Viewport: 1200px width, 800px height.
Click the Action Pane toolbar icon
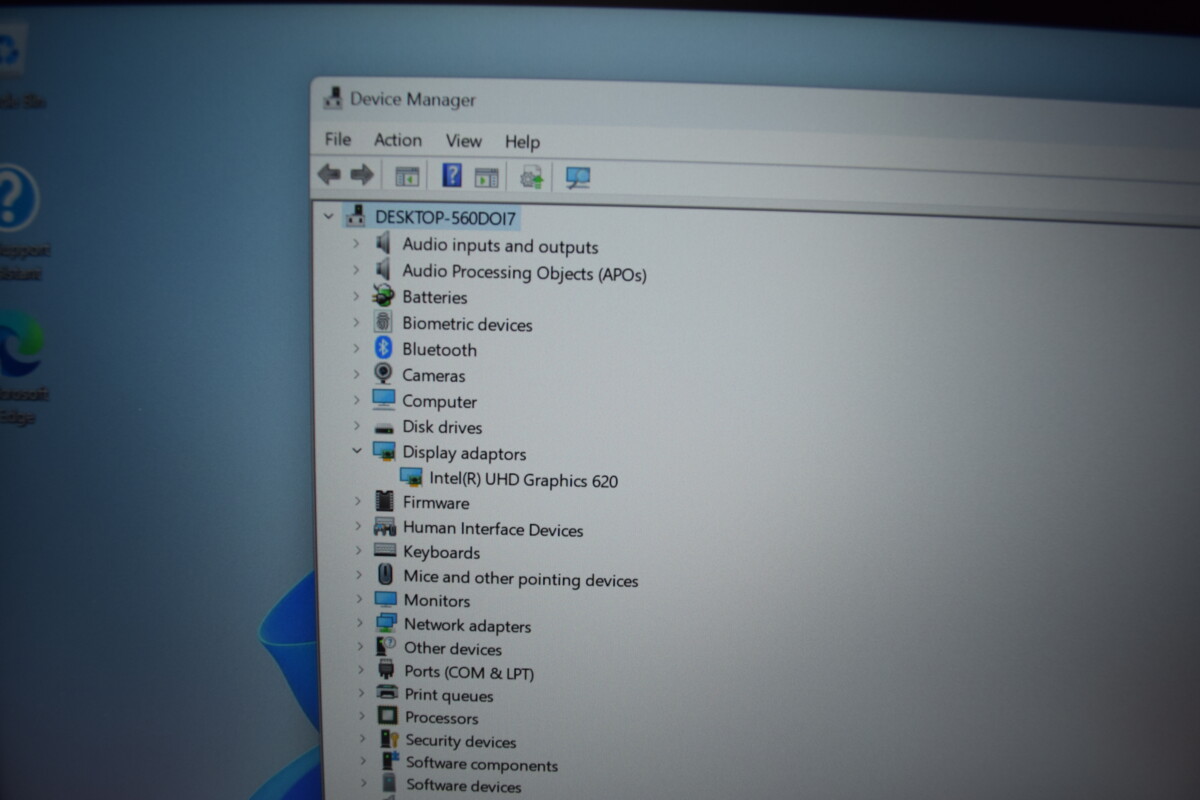coord(486,177)
